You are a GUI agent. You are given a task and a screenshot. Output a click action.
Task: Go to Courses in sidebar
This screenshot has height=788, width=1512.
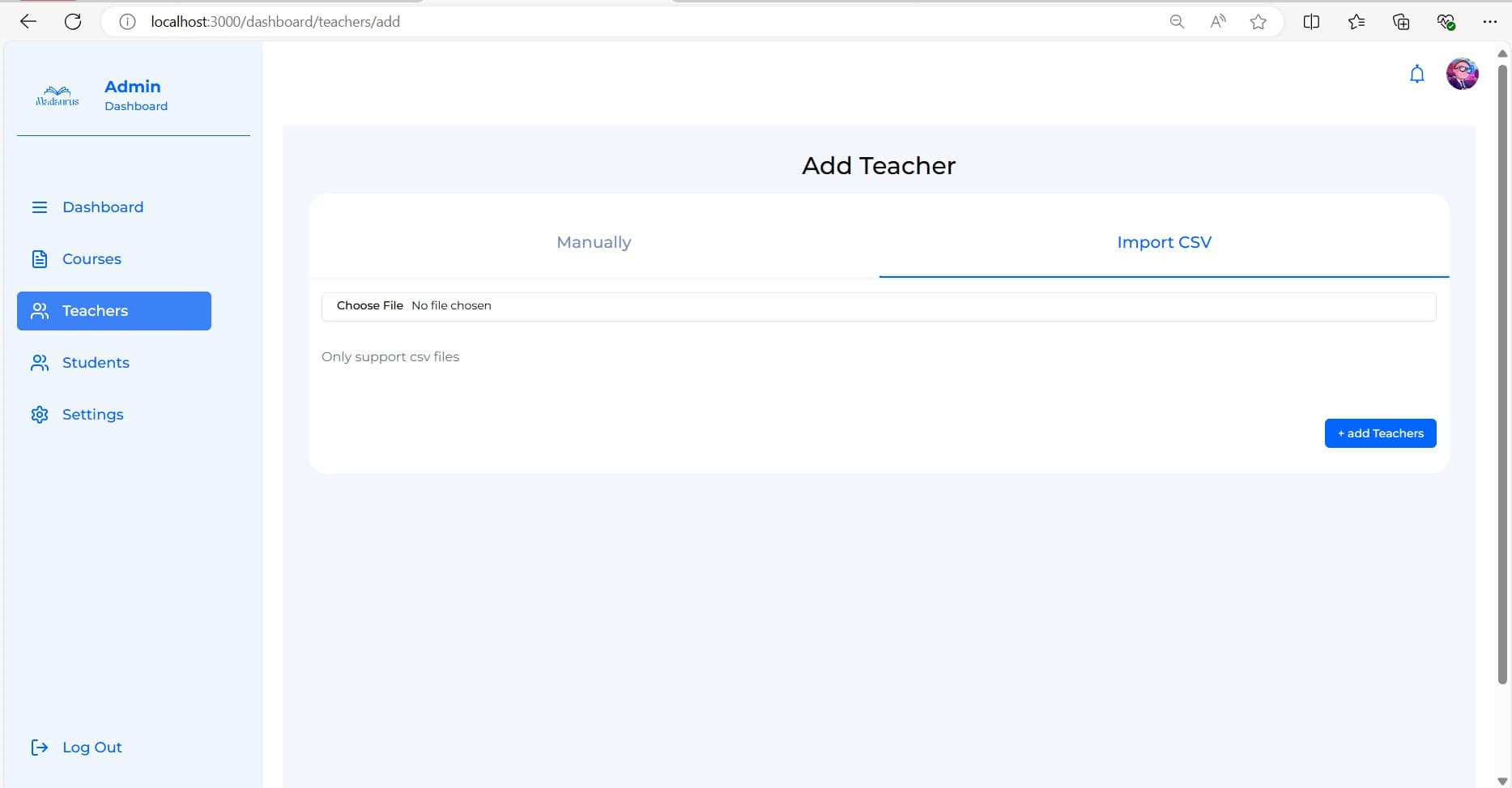pos(92,259)
